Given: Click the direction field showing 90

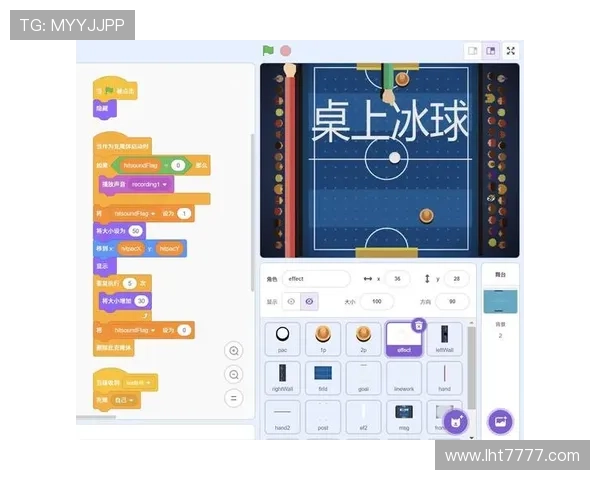Looking at the screenshot, I should click(x=452, y=302).
